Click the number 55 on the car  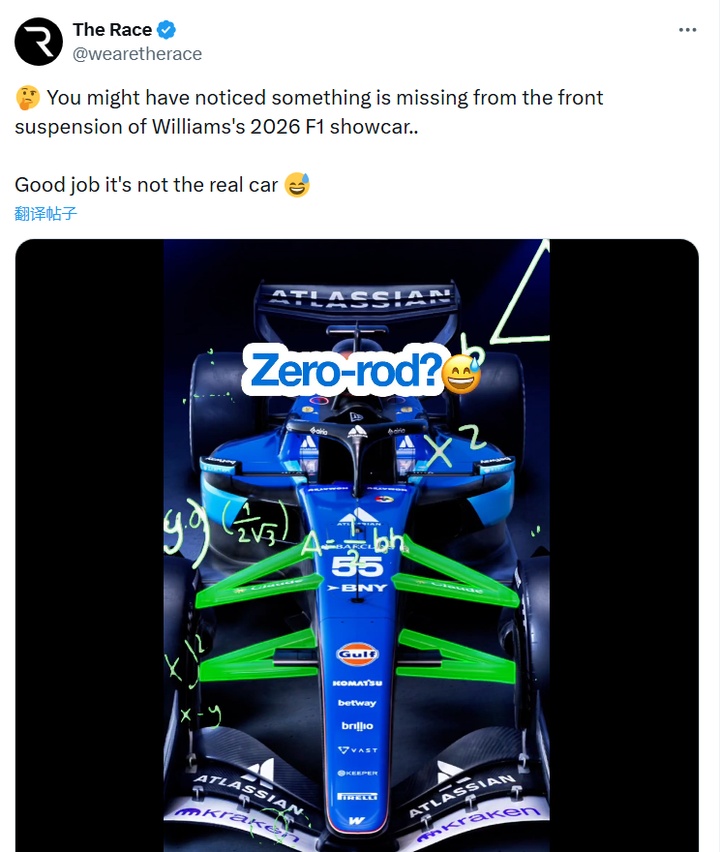click(x=357, y=566)
